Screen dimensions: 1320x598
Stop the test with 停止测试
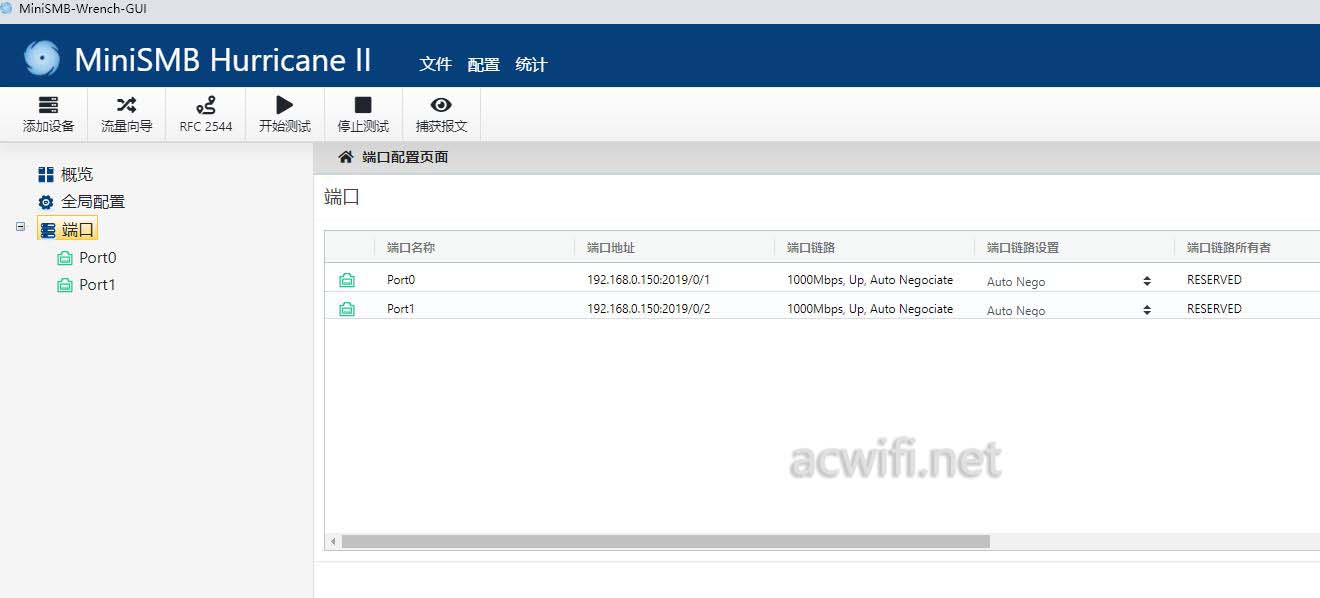(363, 115)
